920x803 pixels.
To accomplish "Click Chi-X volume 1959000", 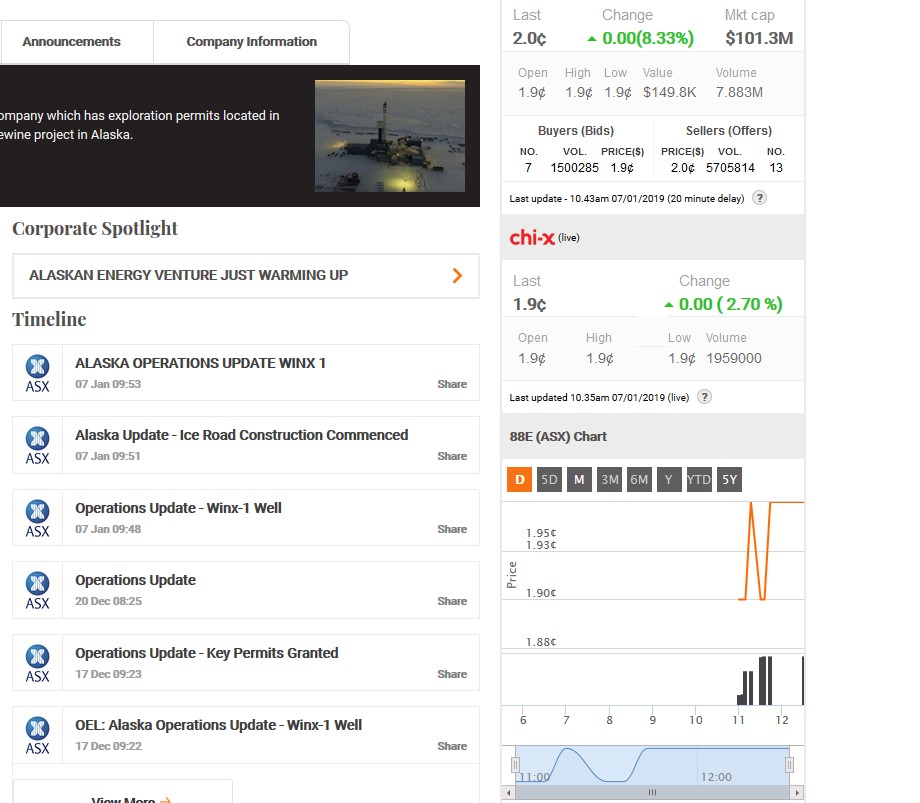I will coord(733,358).
